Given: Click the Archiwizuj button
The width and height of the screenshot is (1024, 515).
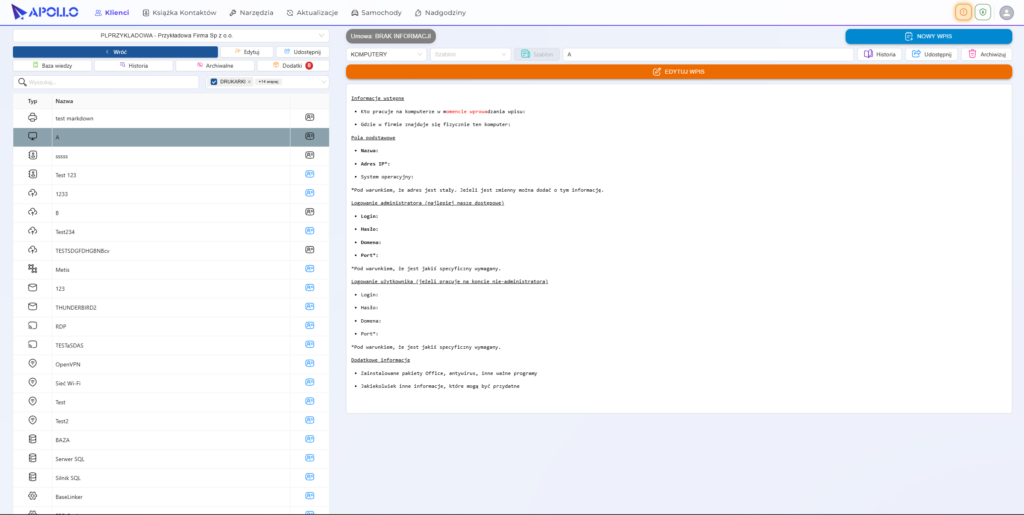Looking at the screenshot, I should click(x=987, y=54).
